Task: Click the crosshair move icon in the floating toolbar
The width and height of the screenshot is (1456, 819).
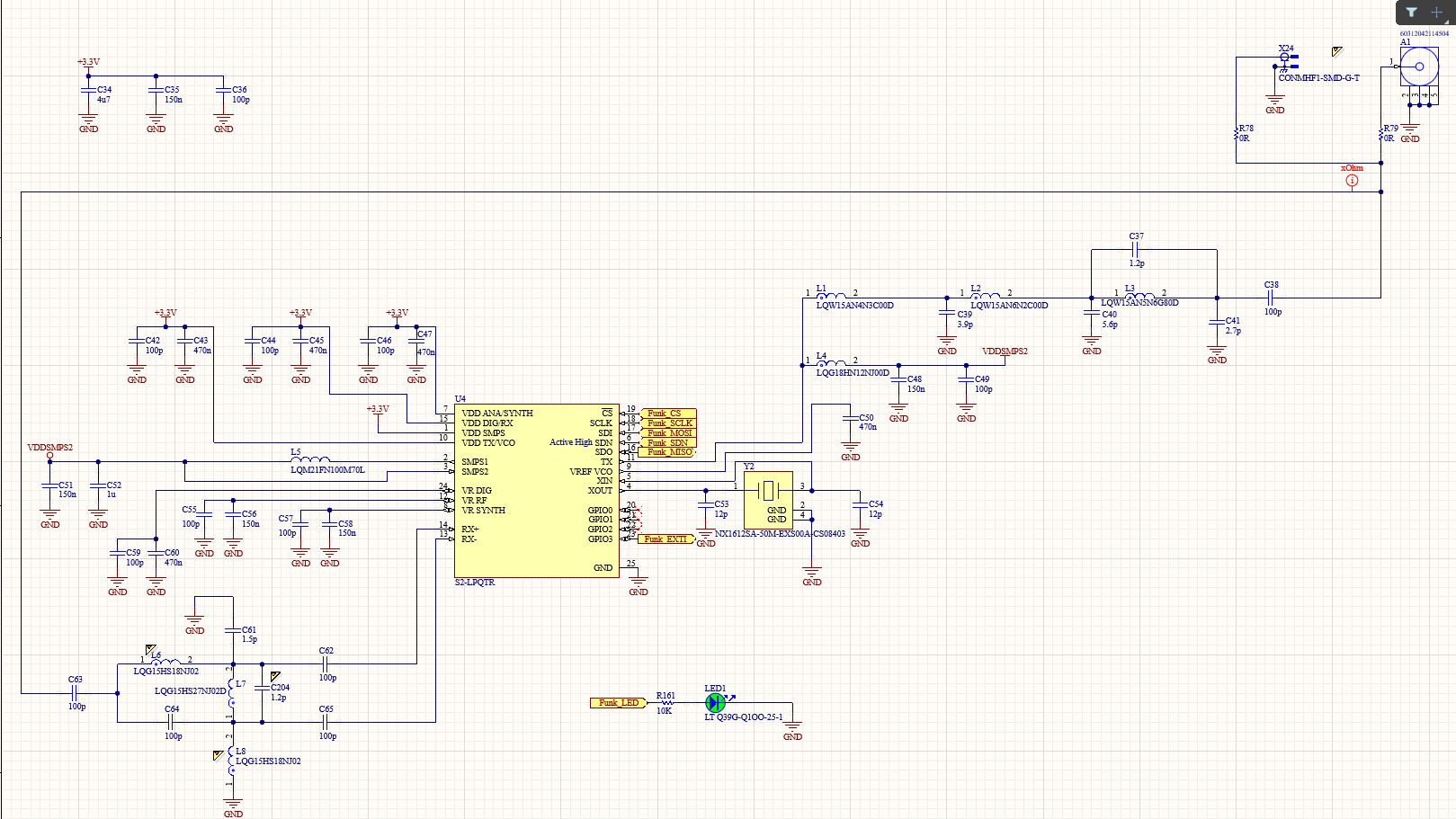Action: click(x=1436, y=12)
